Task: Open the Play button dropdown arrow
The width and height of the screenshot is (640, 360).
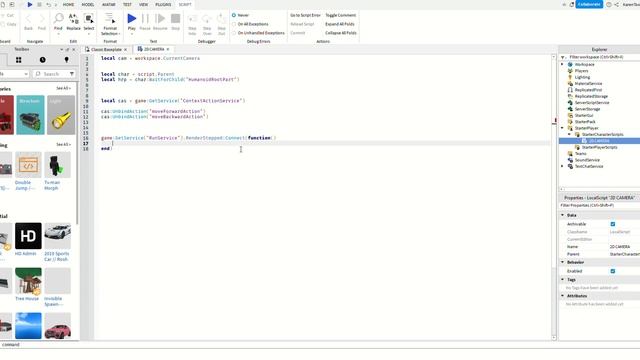Action: (x=131, y=34)
